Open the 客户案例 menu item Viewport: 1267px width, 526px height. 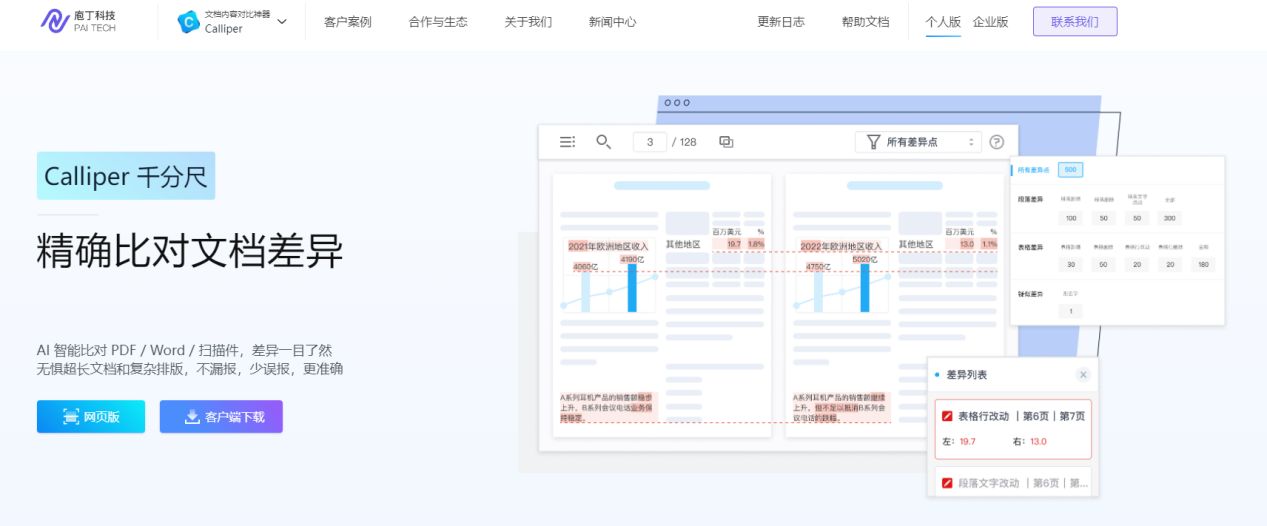tap(348, 22)
